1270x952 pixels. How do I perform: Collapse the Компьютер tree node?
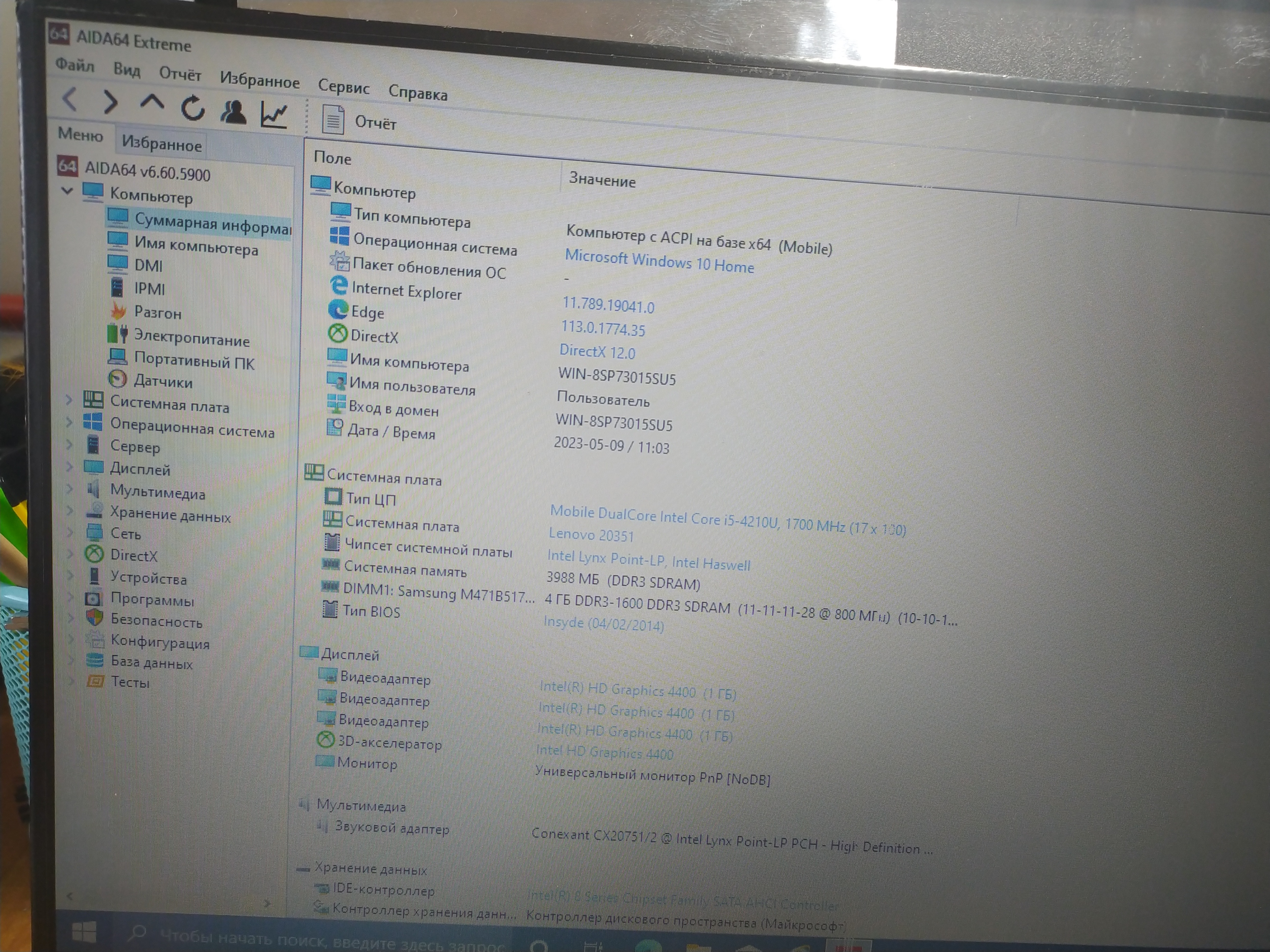67,190
